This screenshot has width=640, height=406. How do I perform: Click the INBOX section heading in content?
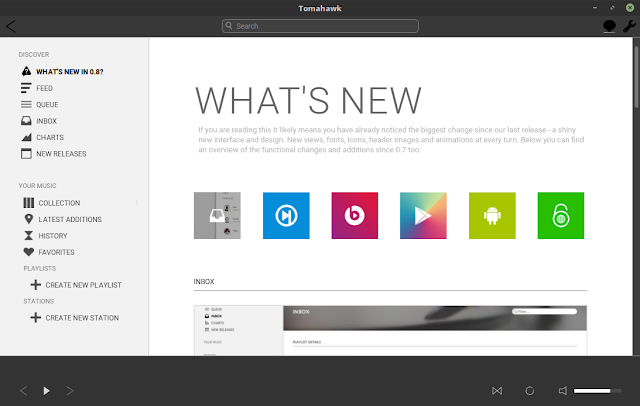click(204, 282)
